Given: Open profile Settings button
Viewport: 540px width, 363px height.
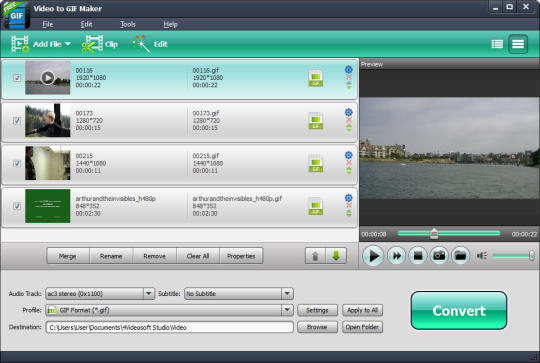Looking at the screenshot, I should click(x=317, y=310).
